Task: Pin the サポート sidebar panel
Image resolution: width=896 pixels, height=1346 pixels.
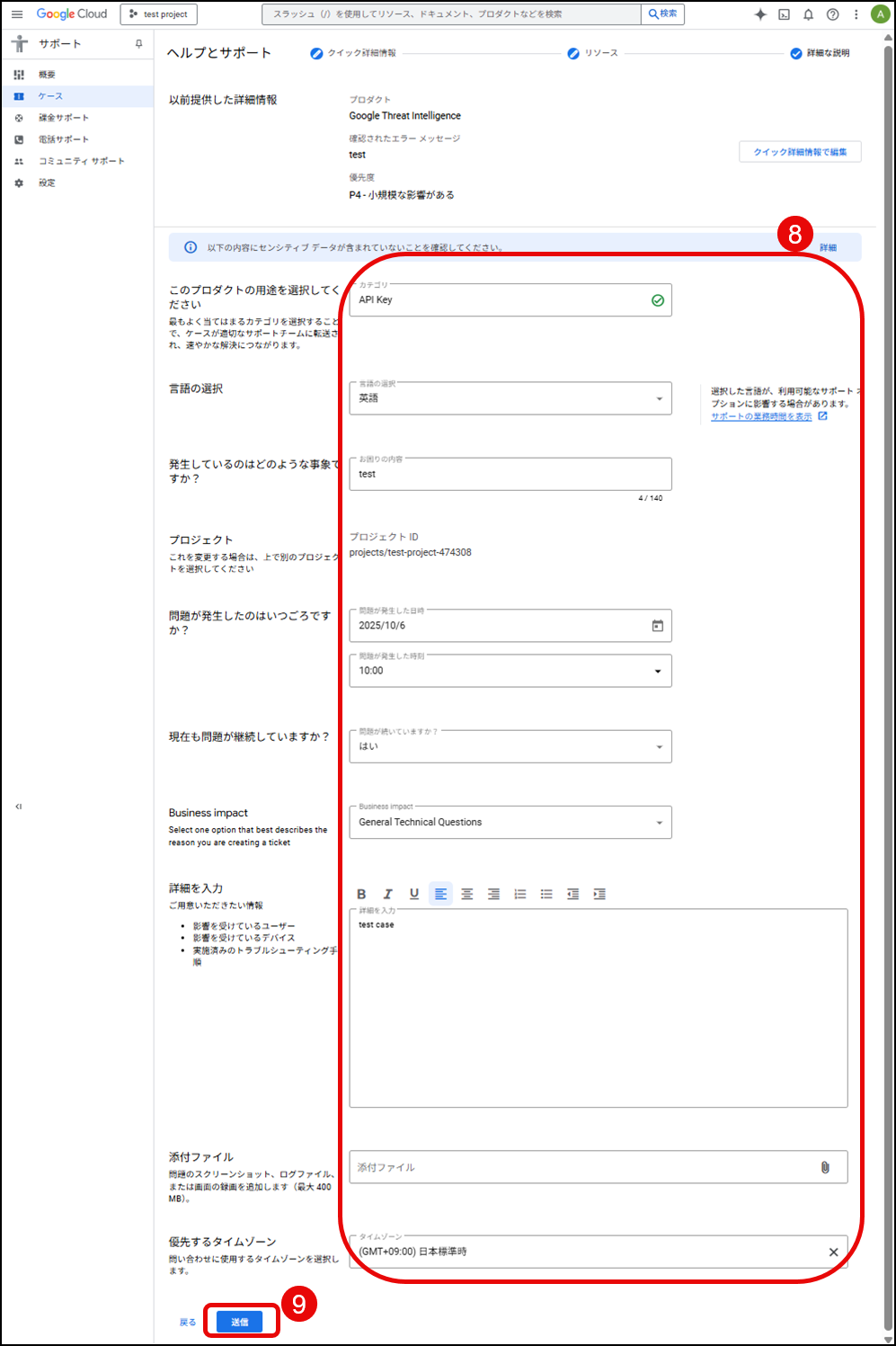Action: click(138, 44)
